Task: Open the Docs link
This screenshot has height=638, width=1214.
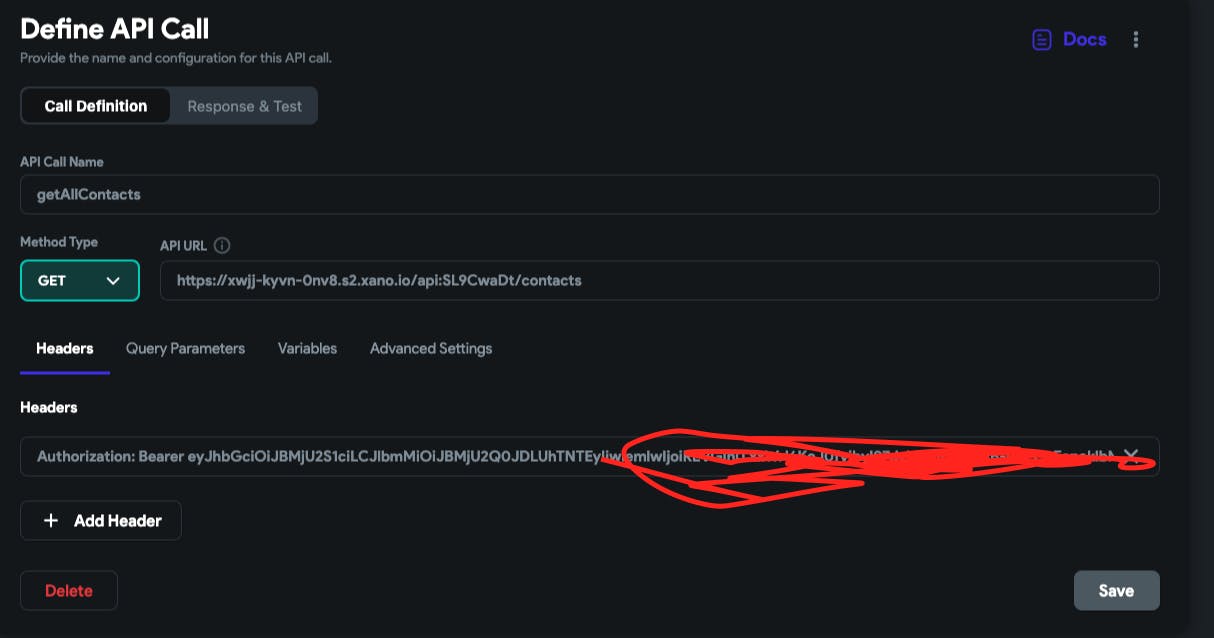Action: point(1069,40)
